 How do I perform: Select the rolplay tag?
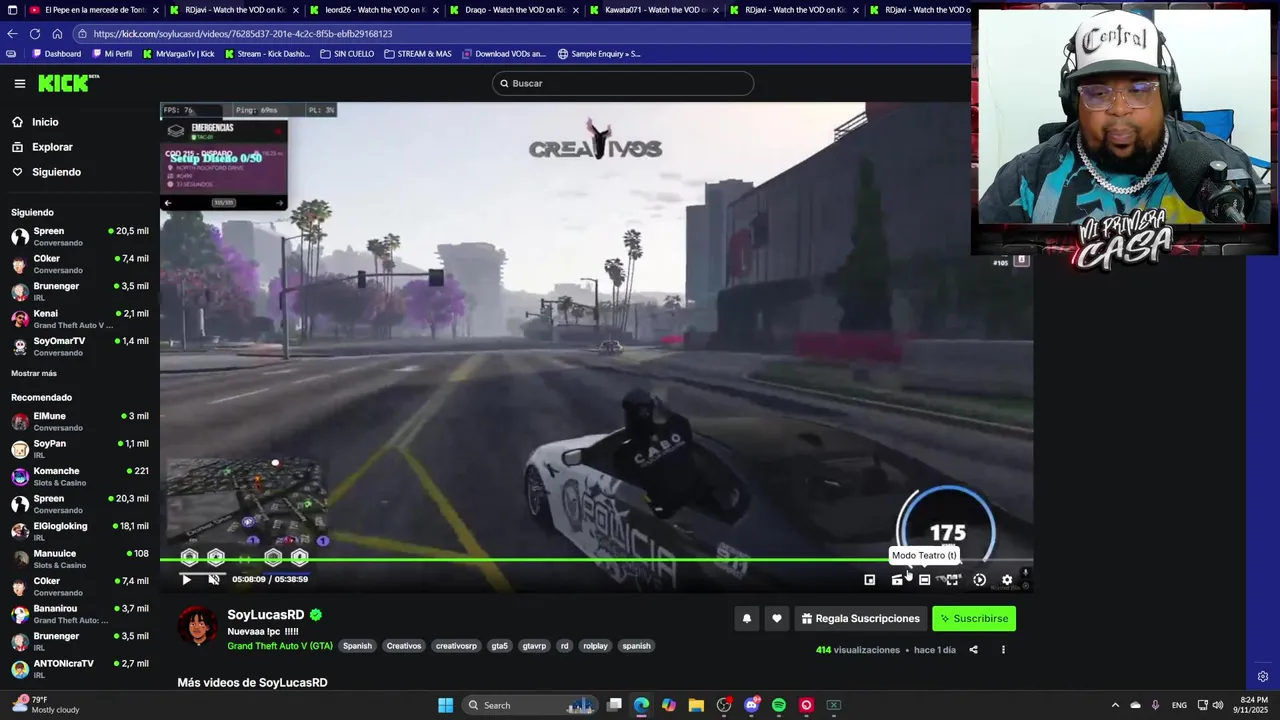pyautogui.click(x=596, y=646)
